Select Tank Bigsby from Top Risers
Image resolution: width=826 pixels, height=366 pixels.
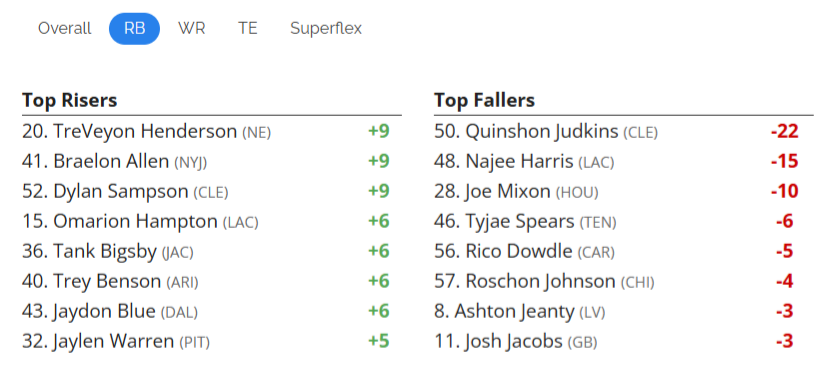[x=105, y=252]
